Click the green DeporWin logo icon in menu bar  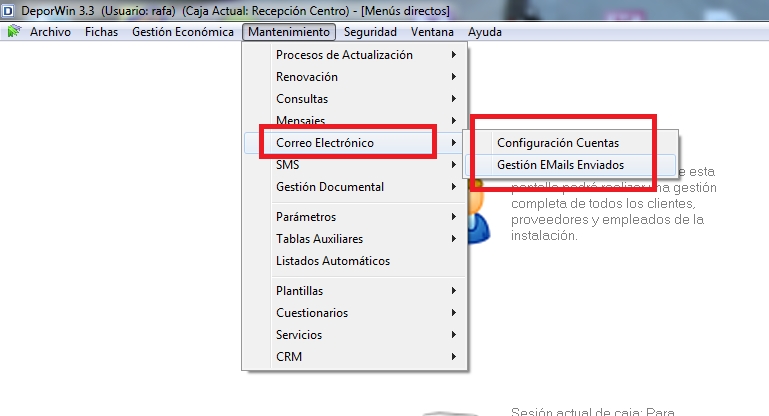pyautogui.click(x=14, y=31)
